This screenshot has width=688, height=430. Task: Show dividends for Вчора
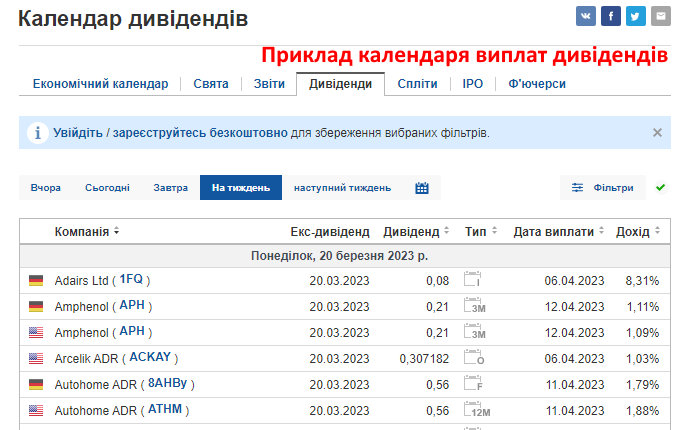[46, 188]
